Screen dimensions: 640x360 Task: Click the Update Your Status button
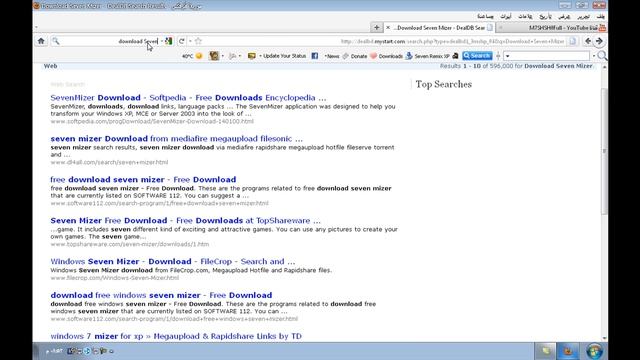[x=284, y=56]
